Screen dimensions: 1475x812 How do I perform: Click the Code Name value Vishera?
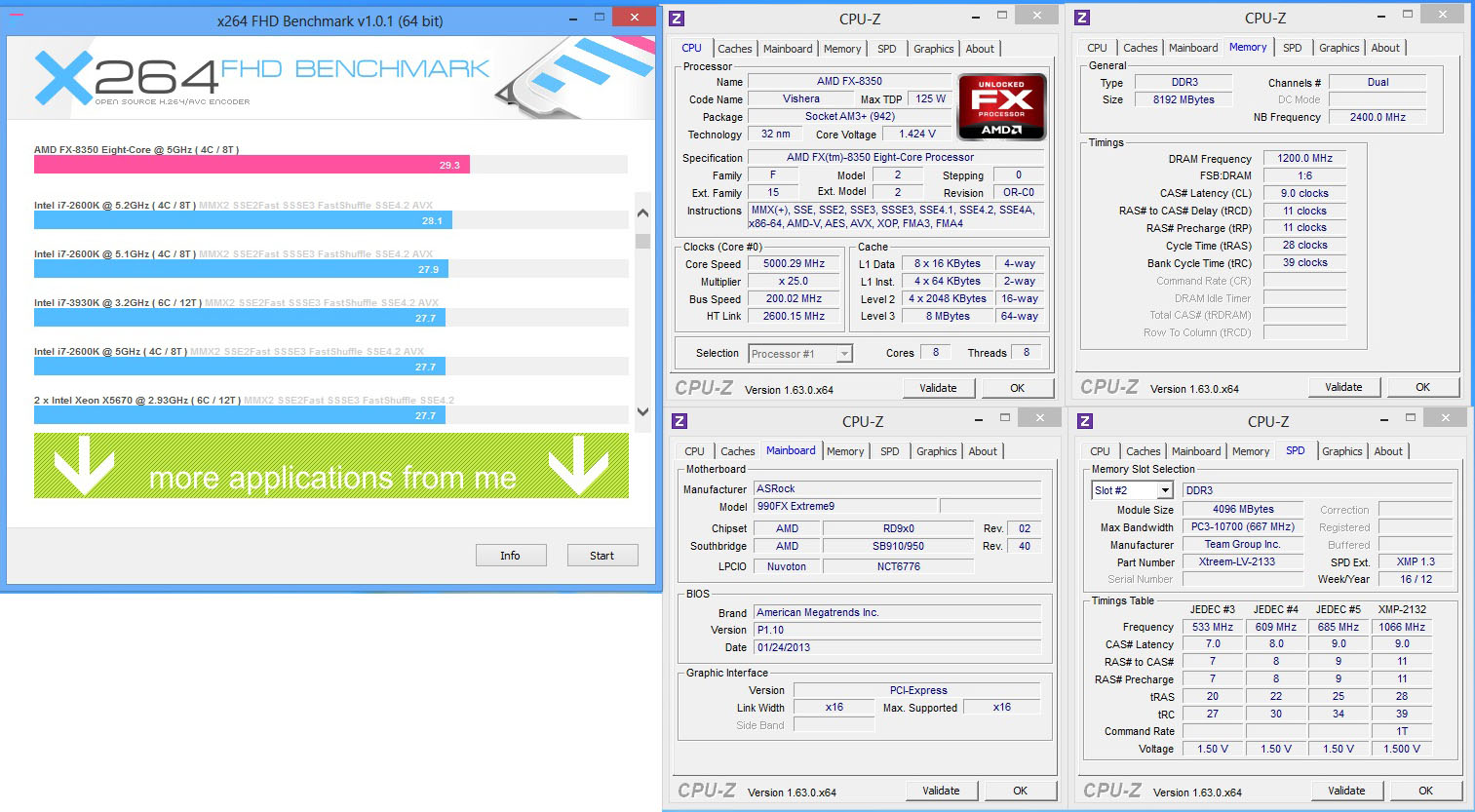[801, 98]
